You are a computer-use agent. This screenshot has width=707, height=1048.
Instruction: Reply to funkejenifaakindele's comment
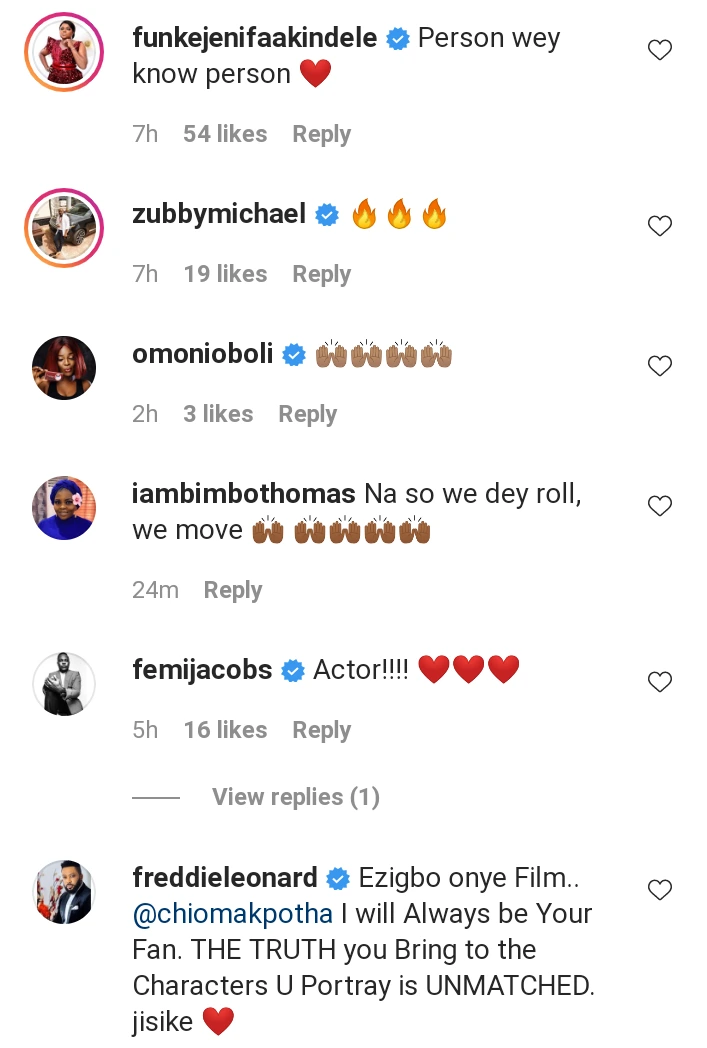[321, 134]
